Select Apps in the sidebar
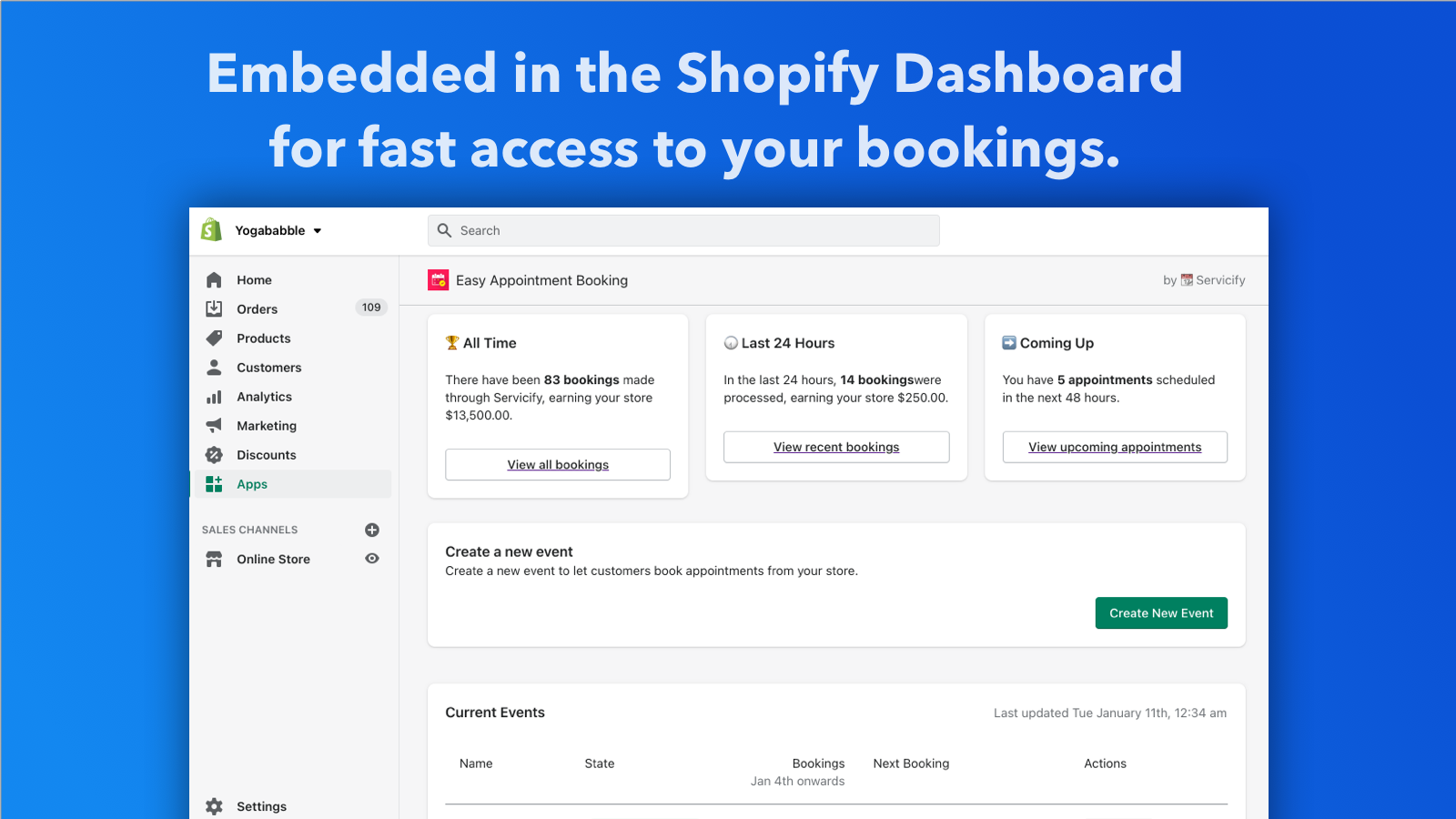This screenshot has width=1456, height=819. (x=252, y=484)
